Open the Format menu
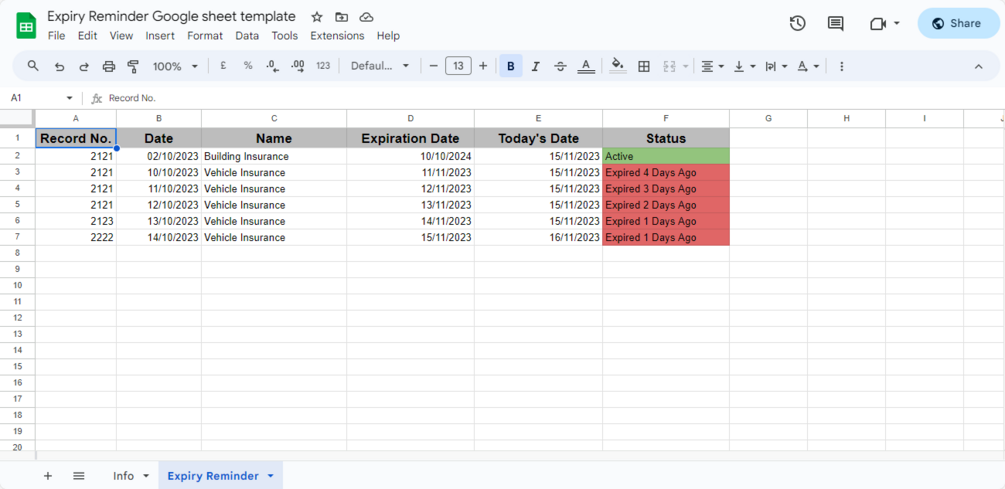Image resolution: width=1005 pixels, height=489 pixels. point(205,36)
